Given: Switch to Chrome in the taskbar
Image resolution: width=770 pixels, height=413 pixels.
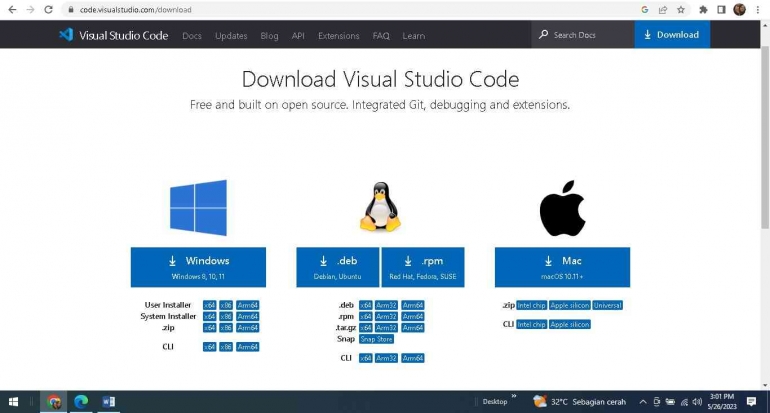Looking at the screenshot, I should [54, 402].
